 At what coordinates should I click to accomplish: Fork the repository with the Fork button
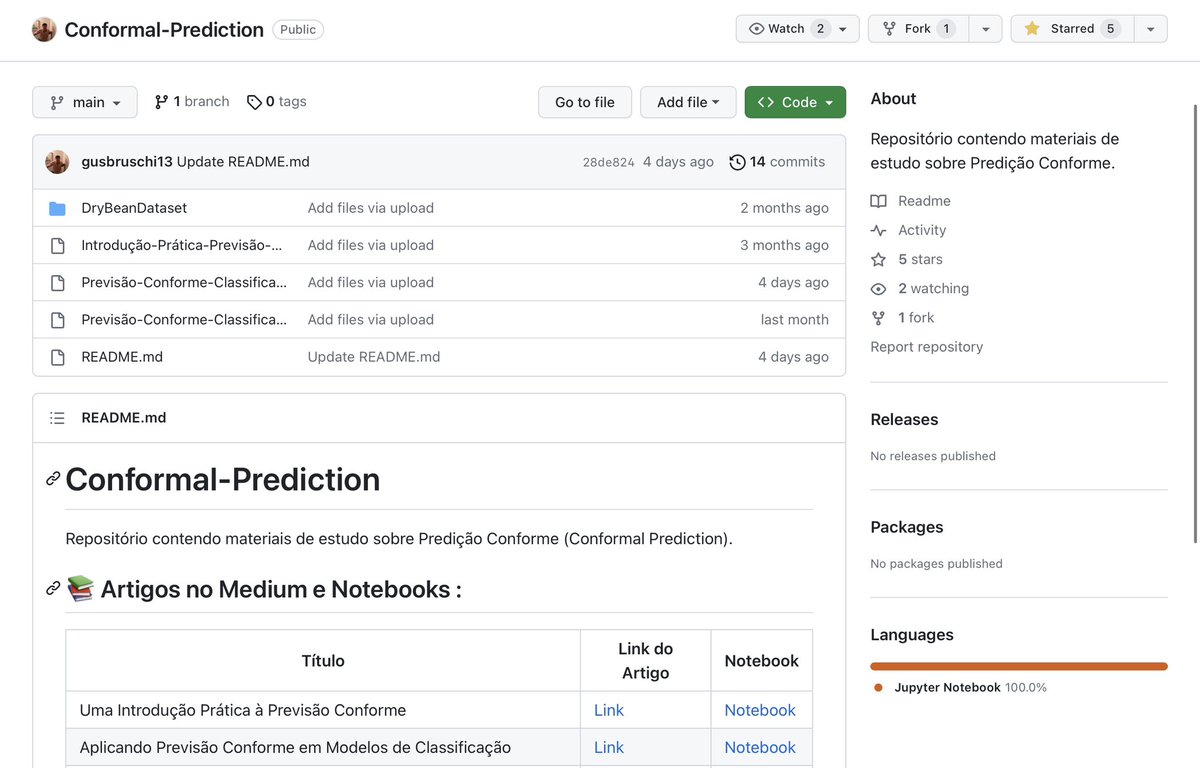[918, 29]
